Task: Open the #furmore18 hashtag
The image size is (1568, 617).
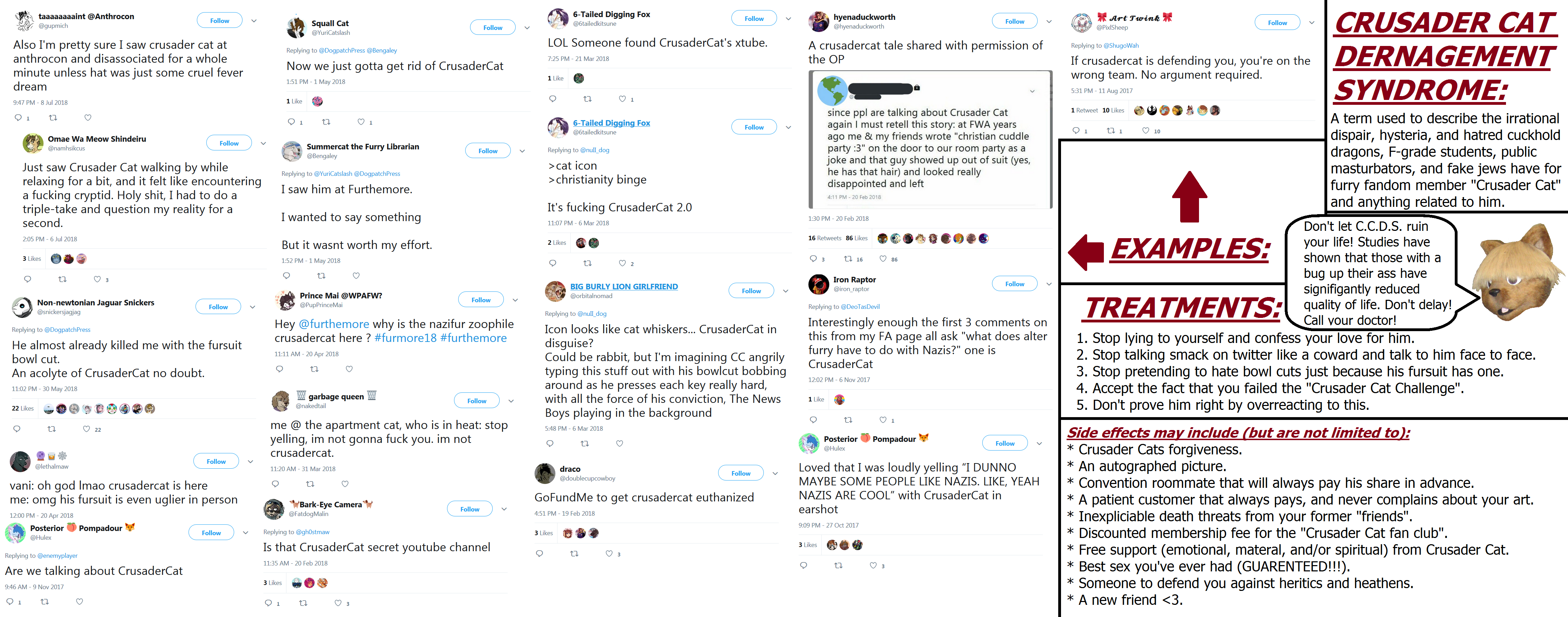Action: [405, 338]
